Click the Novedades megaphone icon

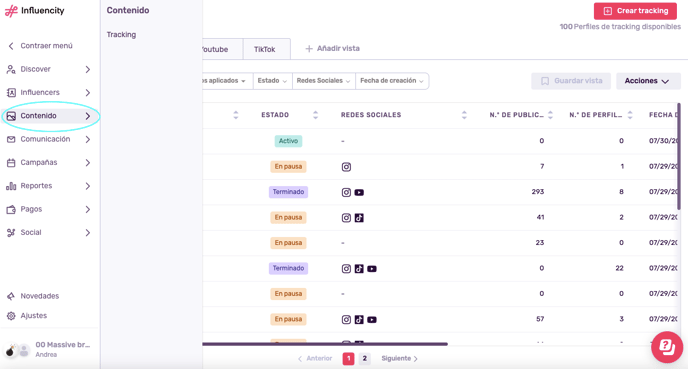[11, 296]
